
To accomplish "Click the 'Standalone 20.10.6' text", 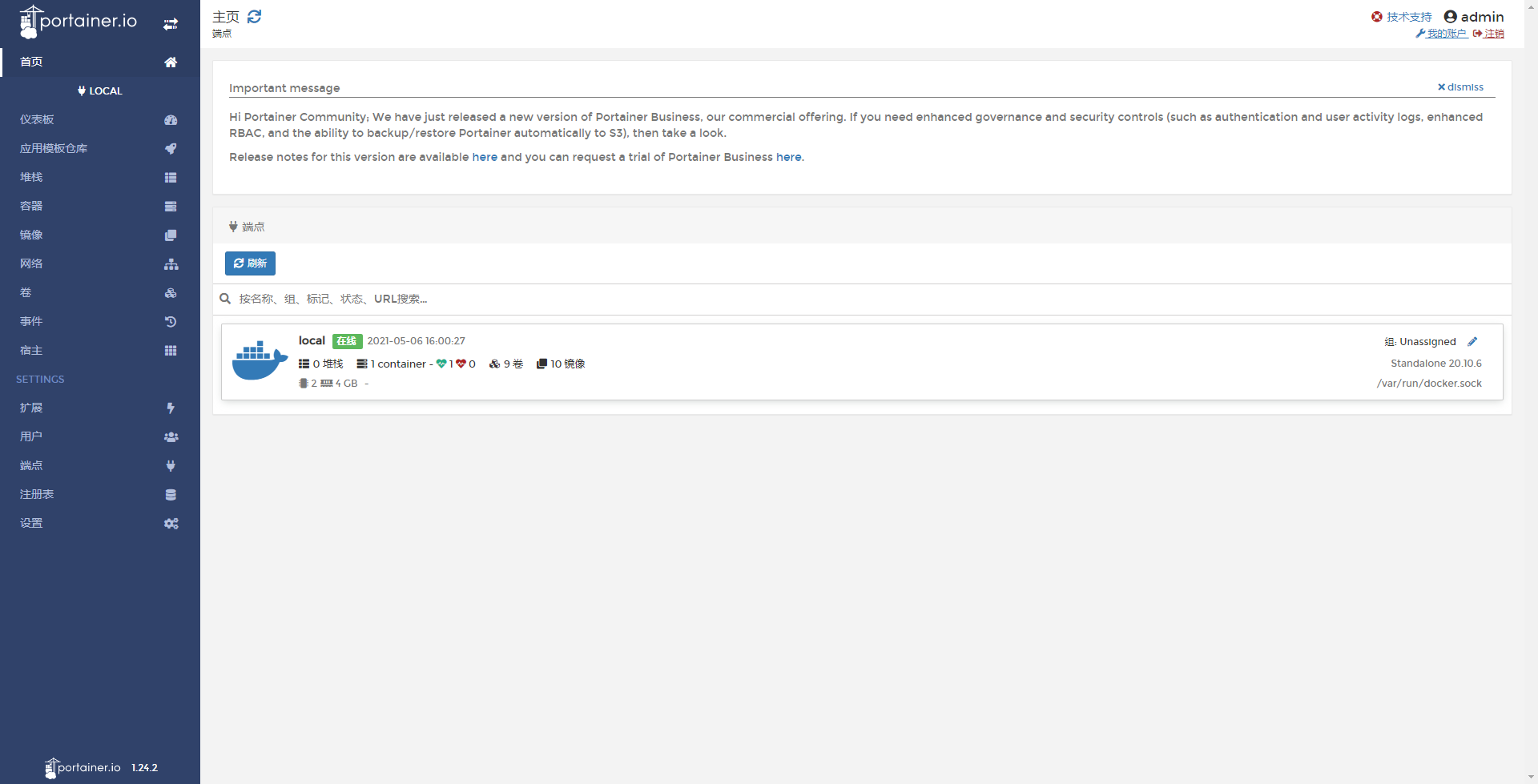I will 1436,364.
